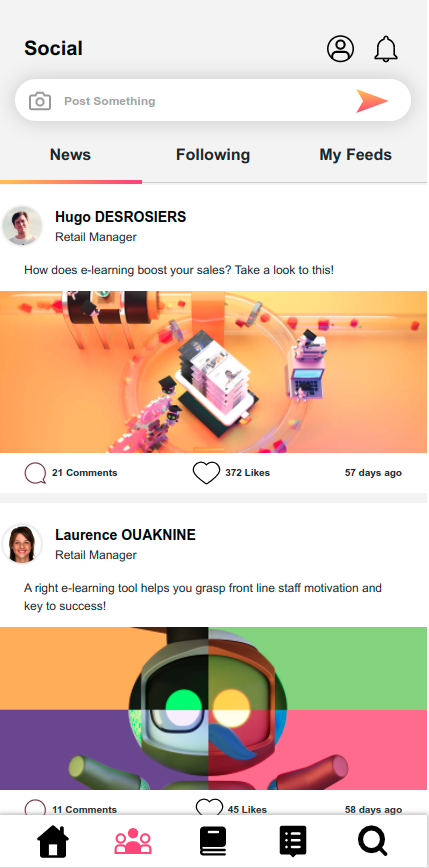Open Laurence OUAKNINE profile name
The height and width of the screenshot is (868, 429).
(125, 535)
